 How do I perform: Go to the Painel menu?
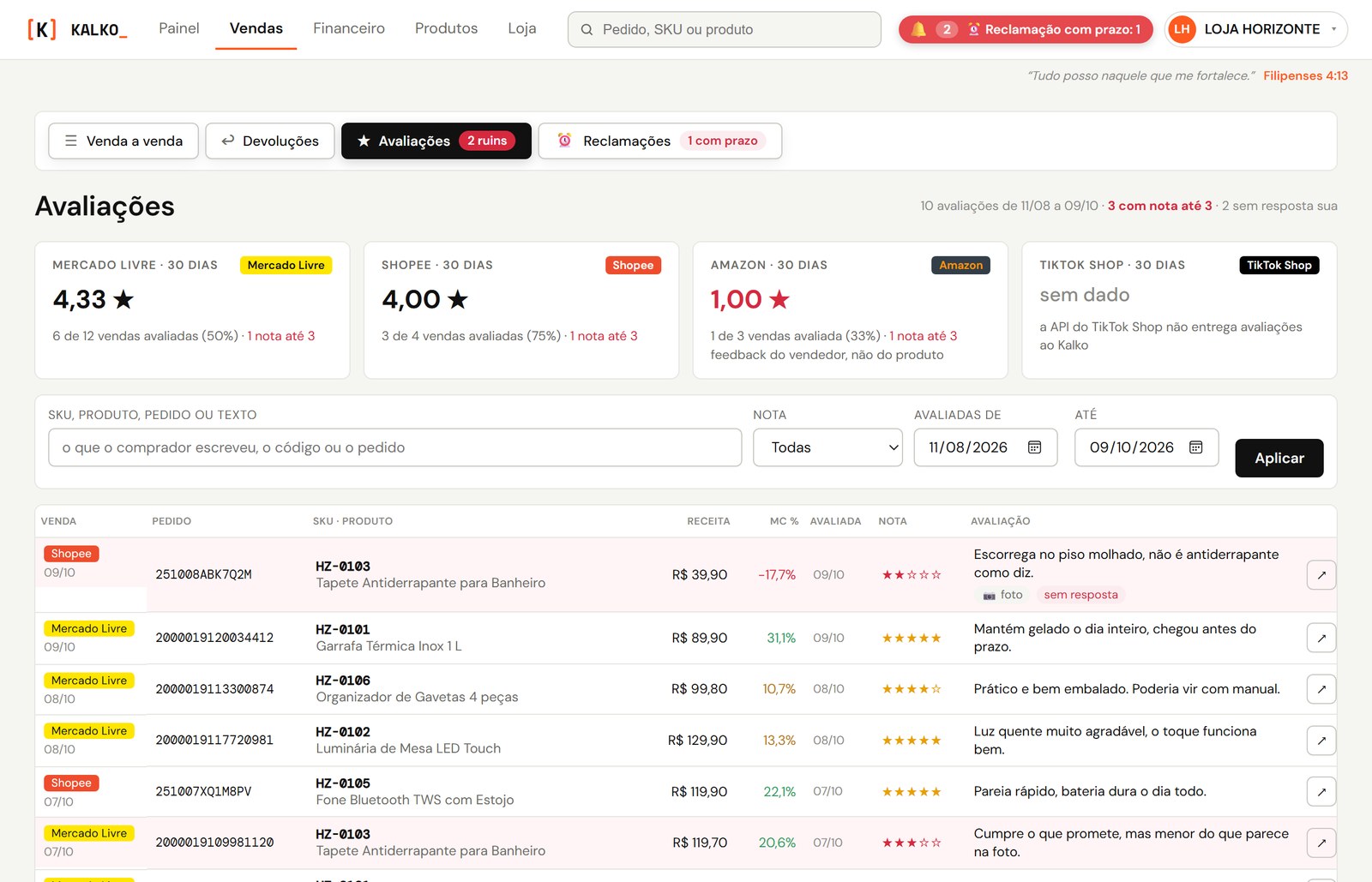pyautogui.click(x=179, y=28)
